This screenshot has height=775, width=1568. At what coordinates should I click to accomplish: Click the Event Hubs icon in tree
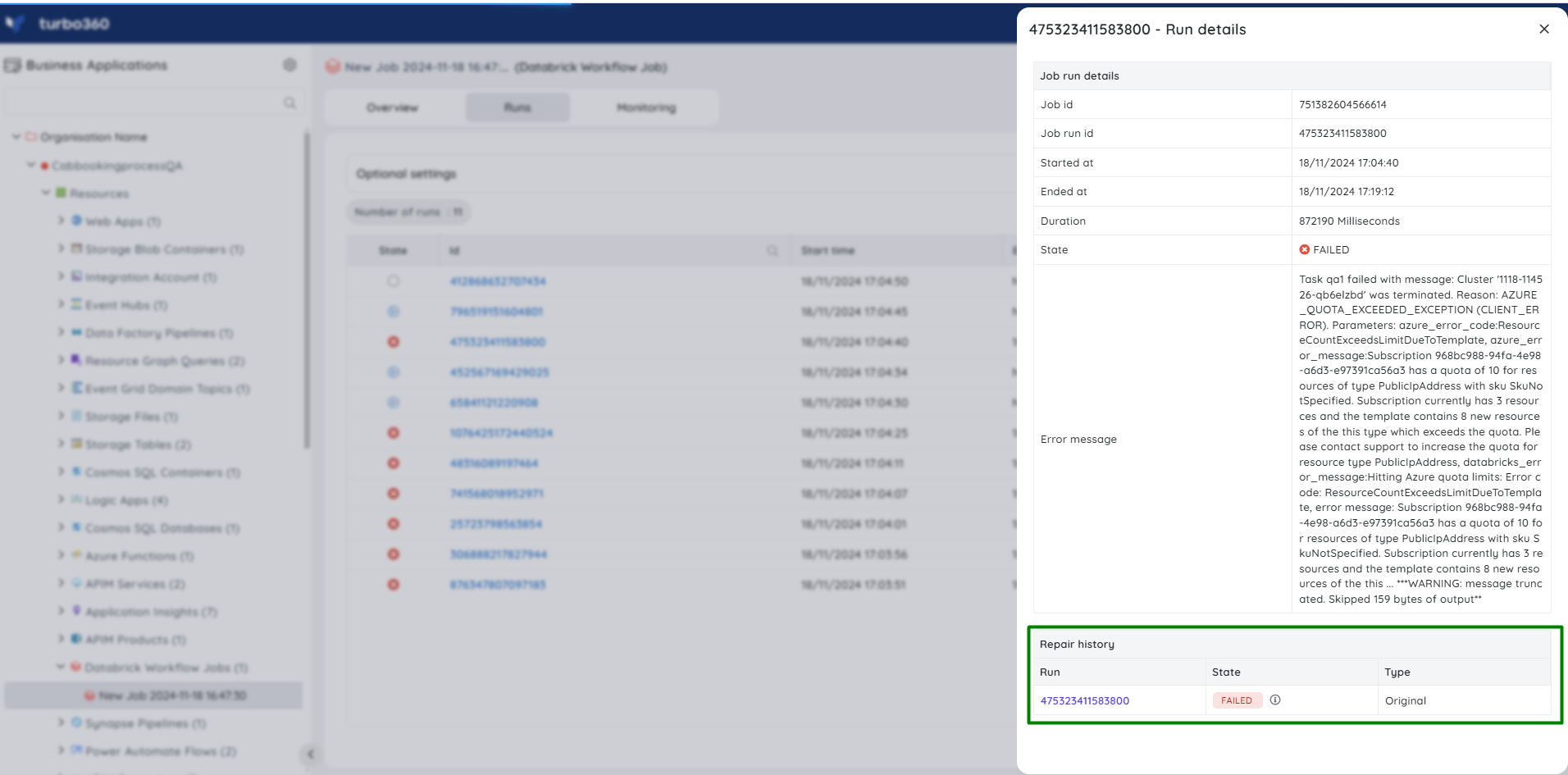point(76,304)
